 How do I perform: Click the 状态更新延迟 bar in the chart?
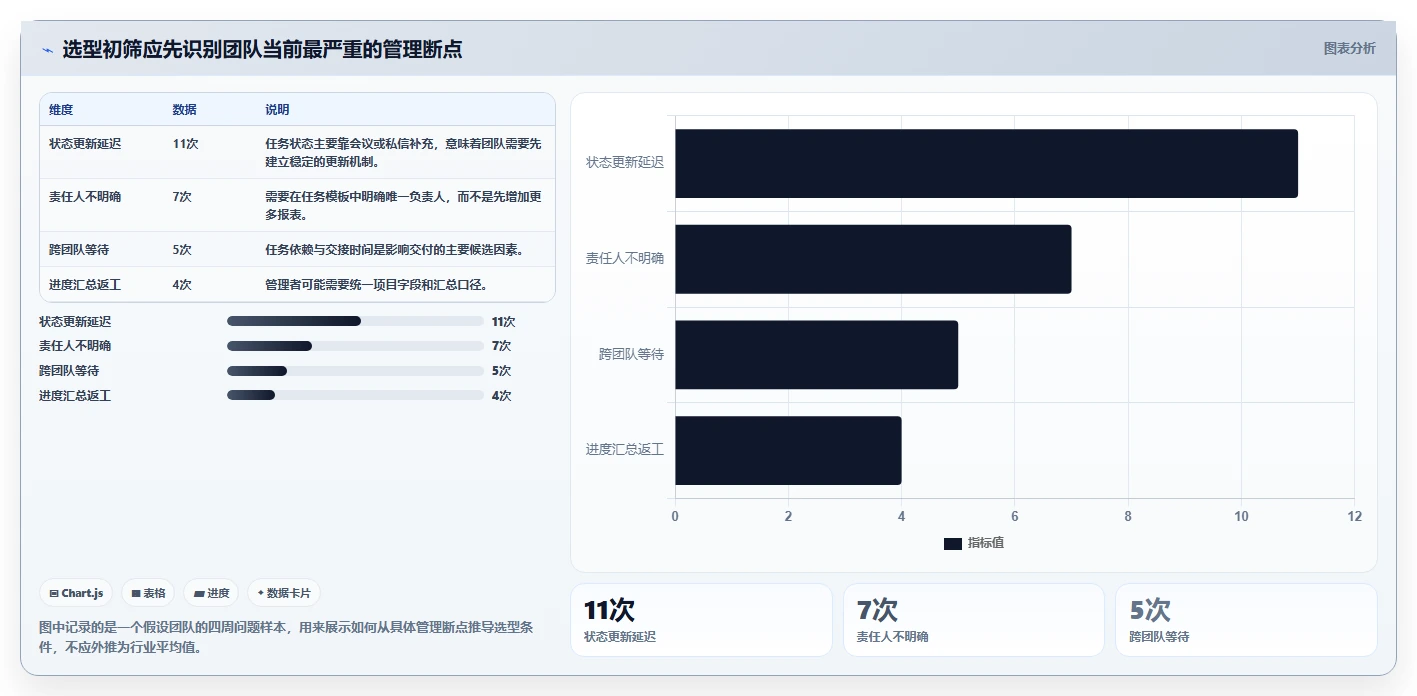click(986, 163)
